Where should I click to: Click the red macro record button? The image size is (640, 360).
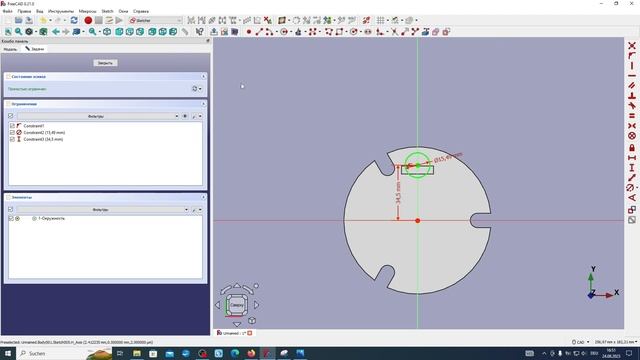click(88, 20)
